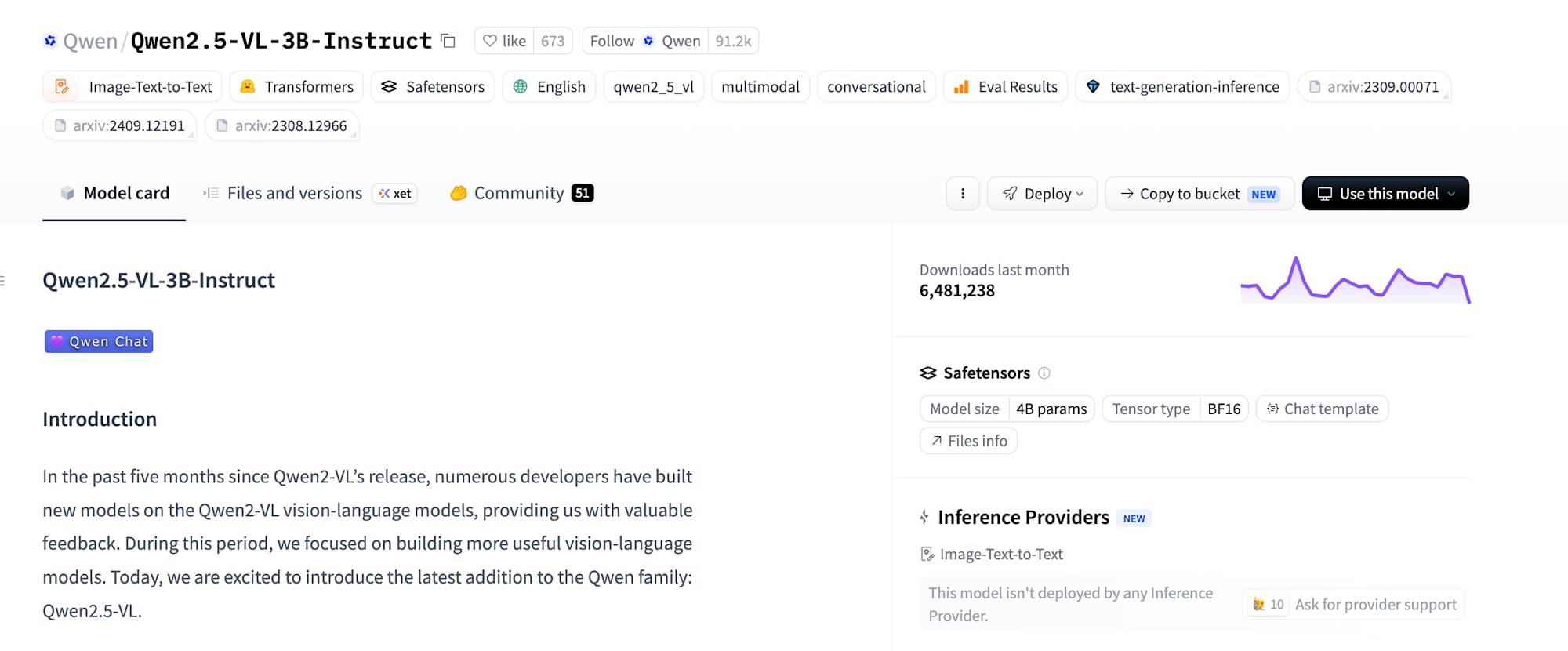1568x651 pixels.
Task: Expand the Use this model dropdown
Action: [x=1385, y=194]
